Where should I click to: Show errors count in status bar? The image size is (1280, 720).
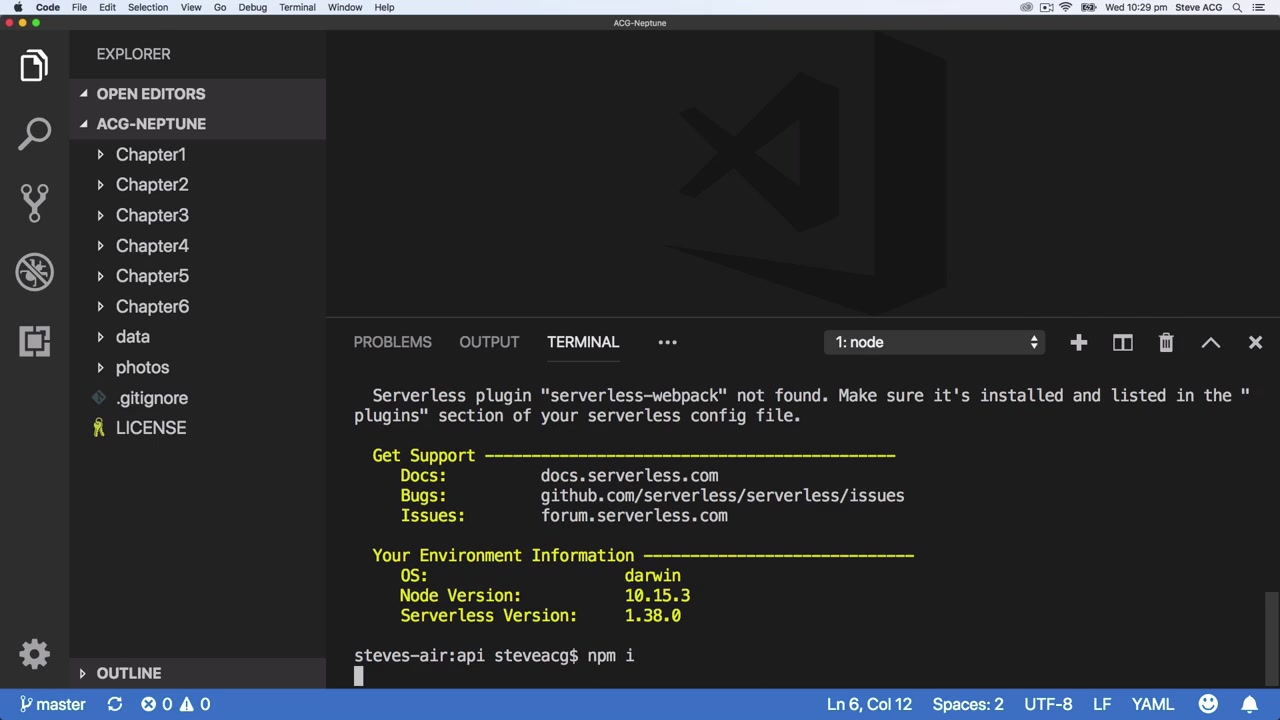156,704
